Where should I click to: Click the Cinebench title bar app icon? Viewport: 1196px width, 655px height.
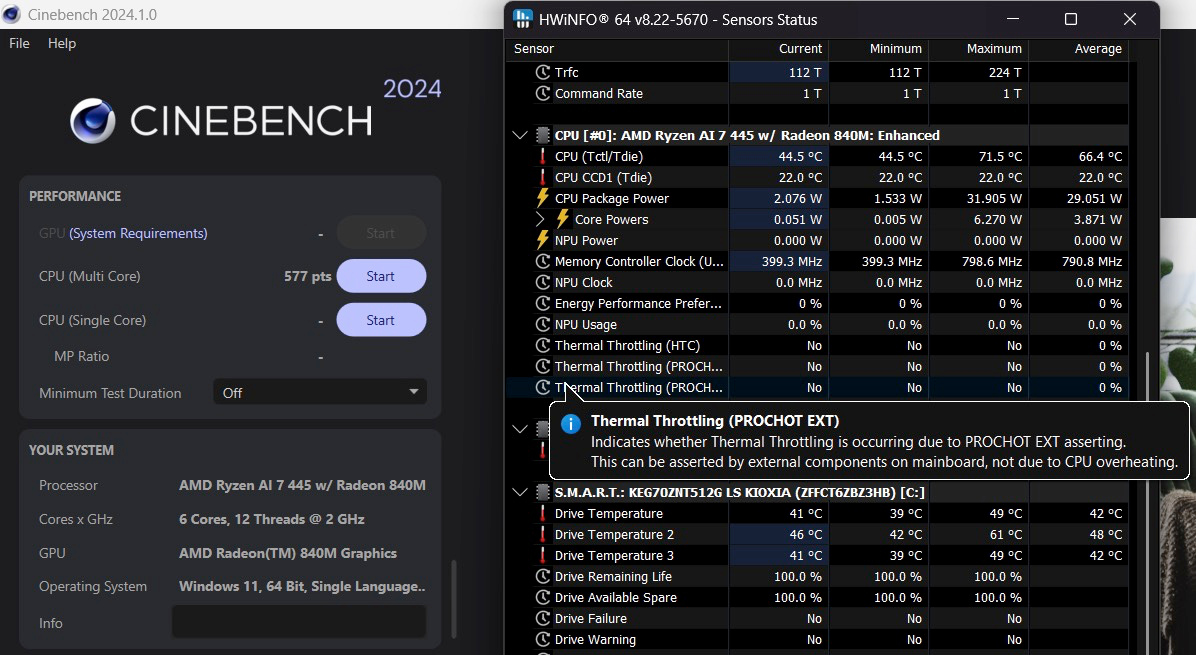point(11,14)
